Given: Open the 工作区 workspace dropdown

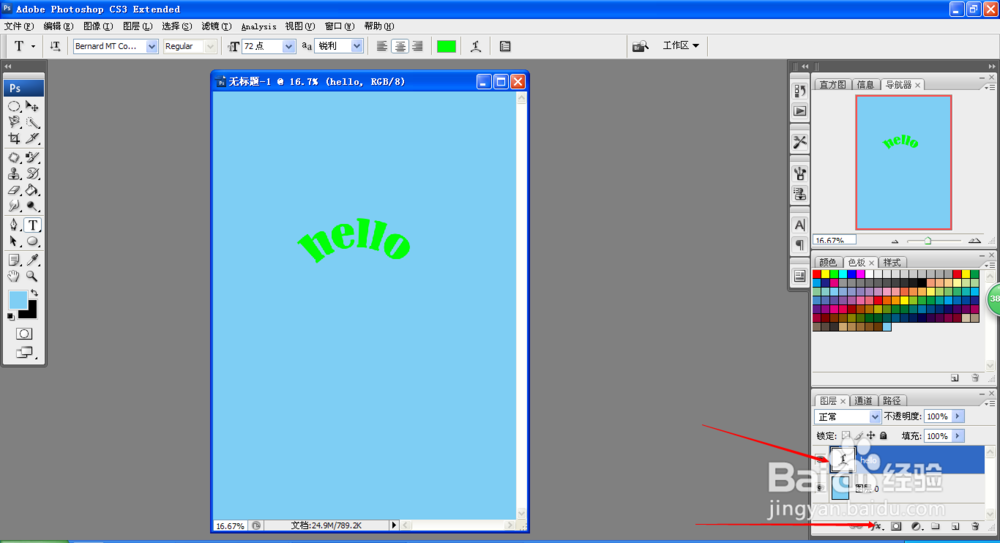Looking at the screenshot, I should click(680, 45).
